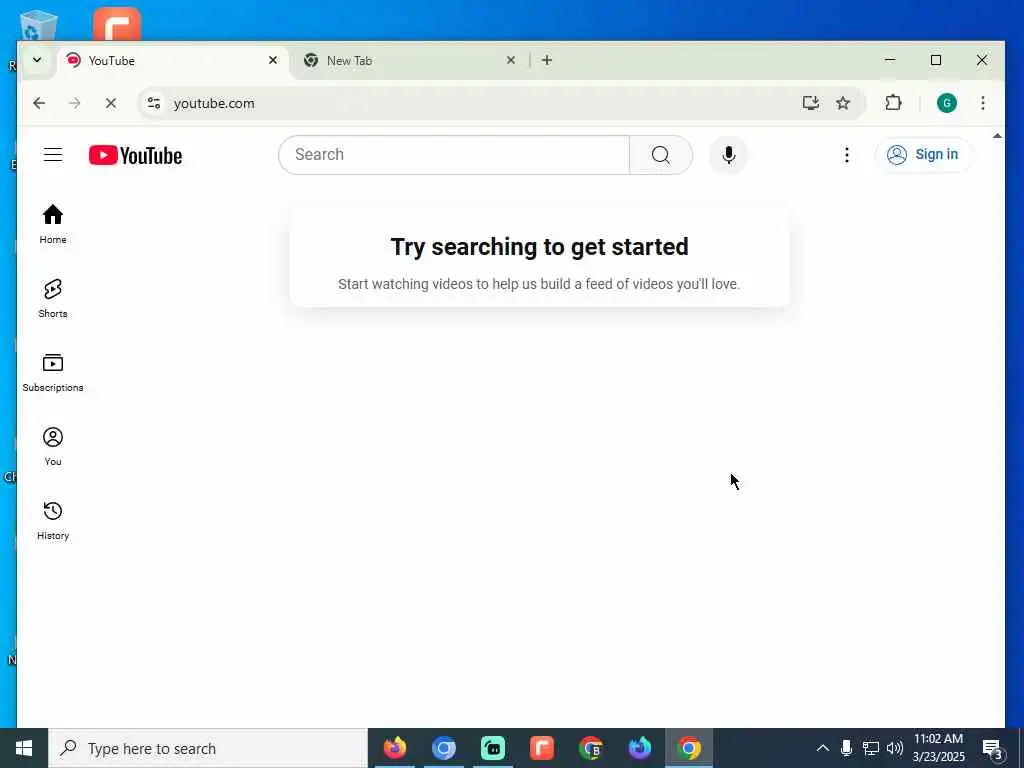Open Shorts from the sidebar
The width and height of the screenshot is (1024, 768).
pos(53,298)
